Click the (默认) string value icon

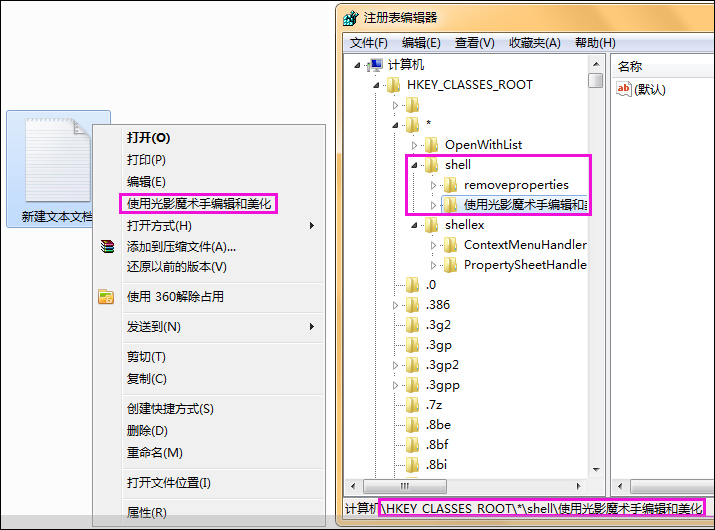[624, 89]
